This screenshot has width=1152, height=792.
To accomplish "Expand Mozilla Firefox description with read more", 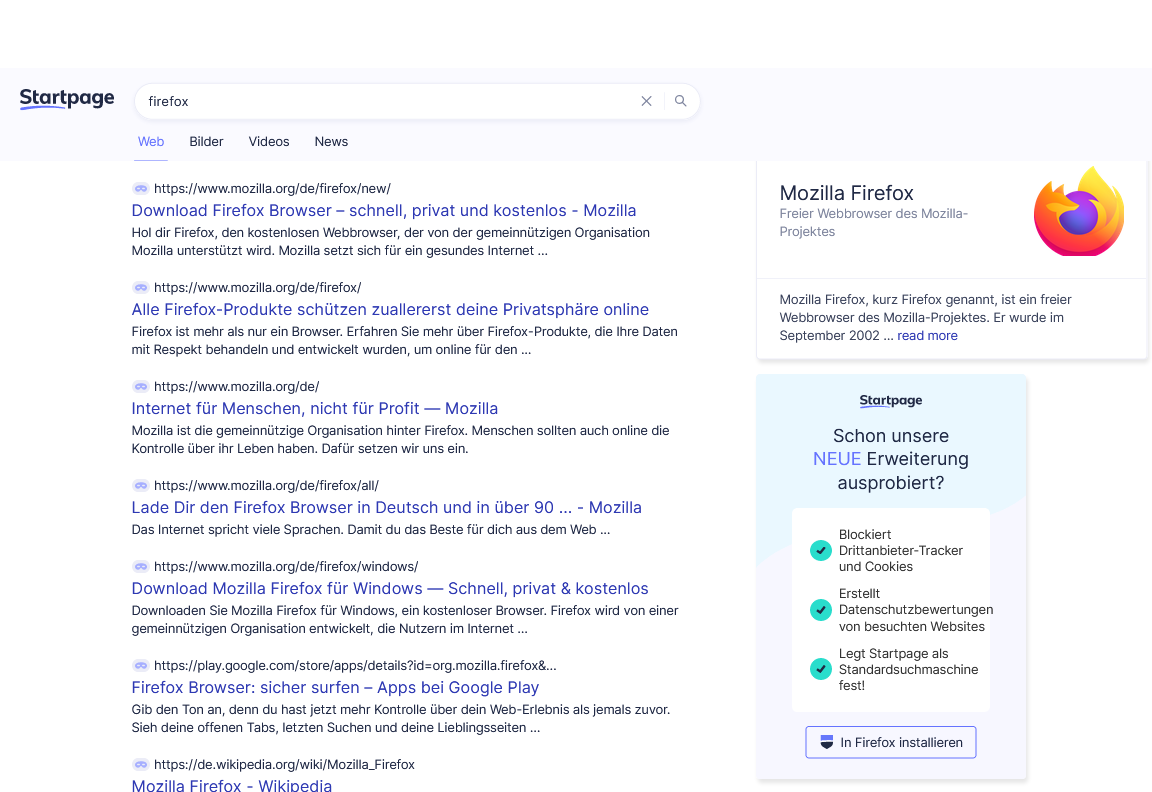I will click(927, 336).
